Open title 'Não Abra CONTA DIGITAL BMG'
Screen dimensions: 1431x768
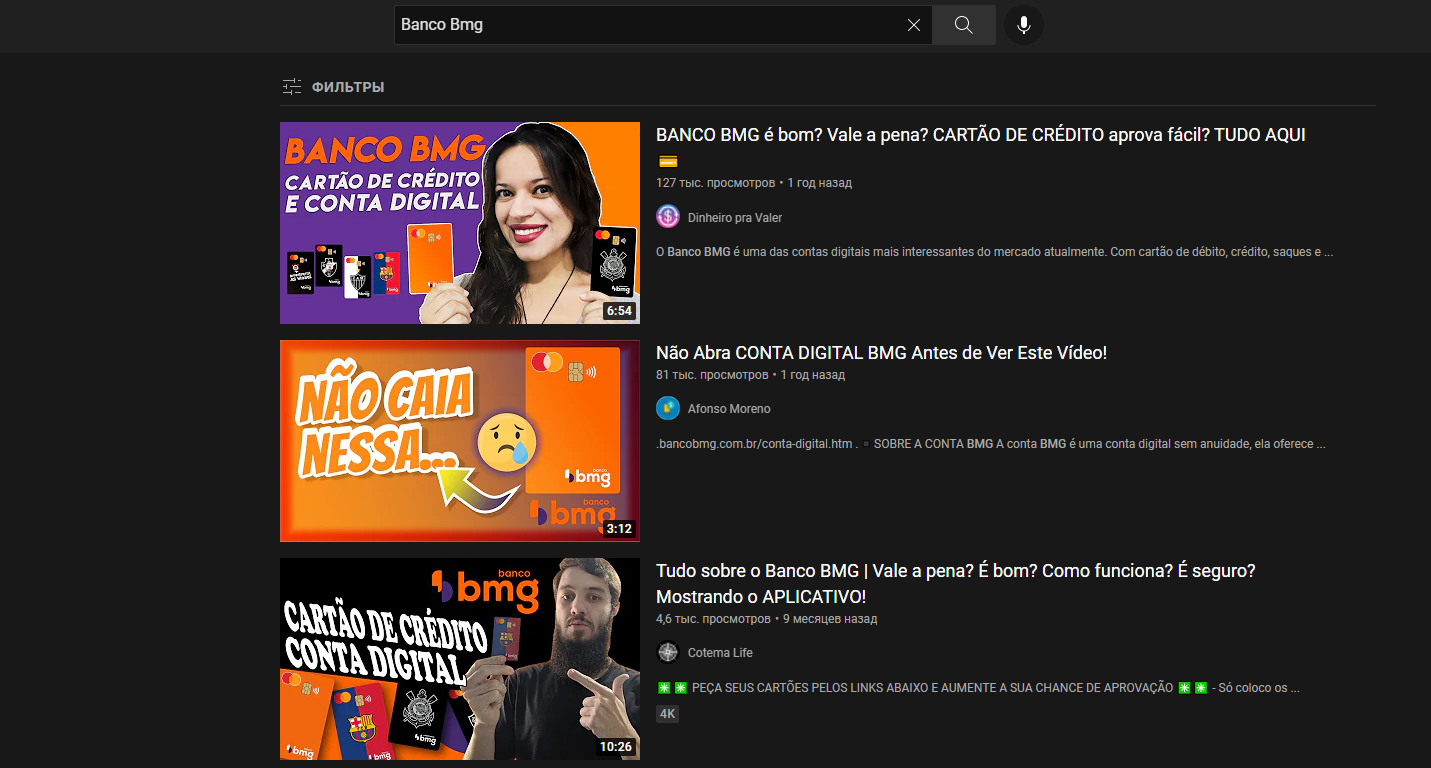pos(881,353)
